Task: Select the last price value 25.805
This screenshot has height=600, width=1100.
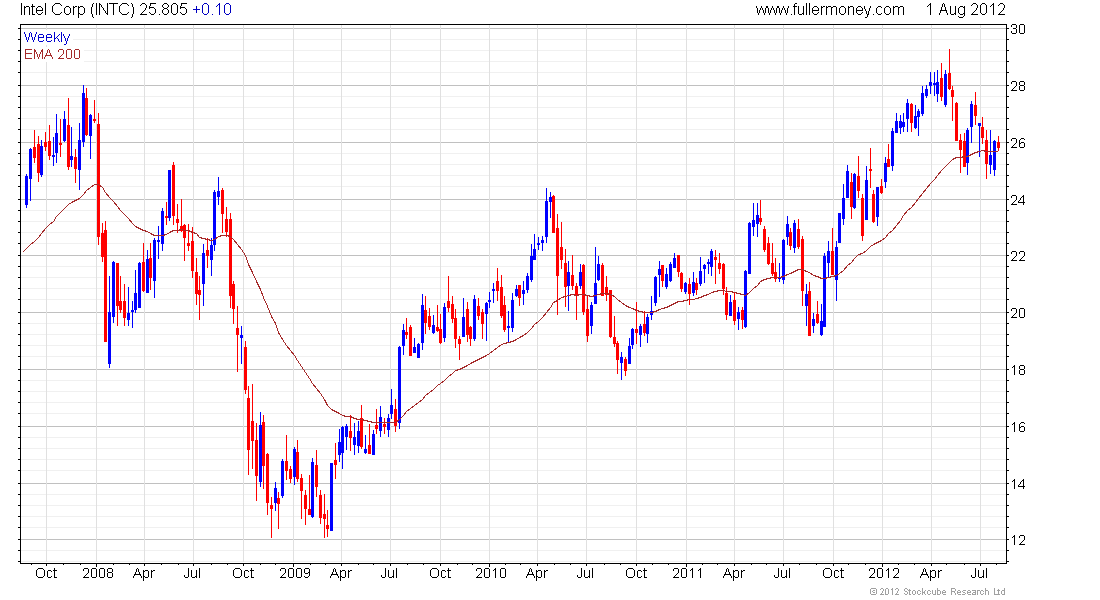Action: click(x=163, y=10)
